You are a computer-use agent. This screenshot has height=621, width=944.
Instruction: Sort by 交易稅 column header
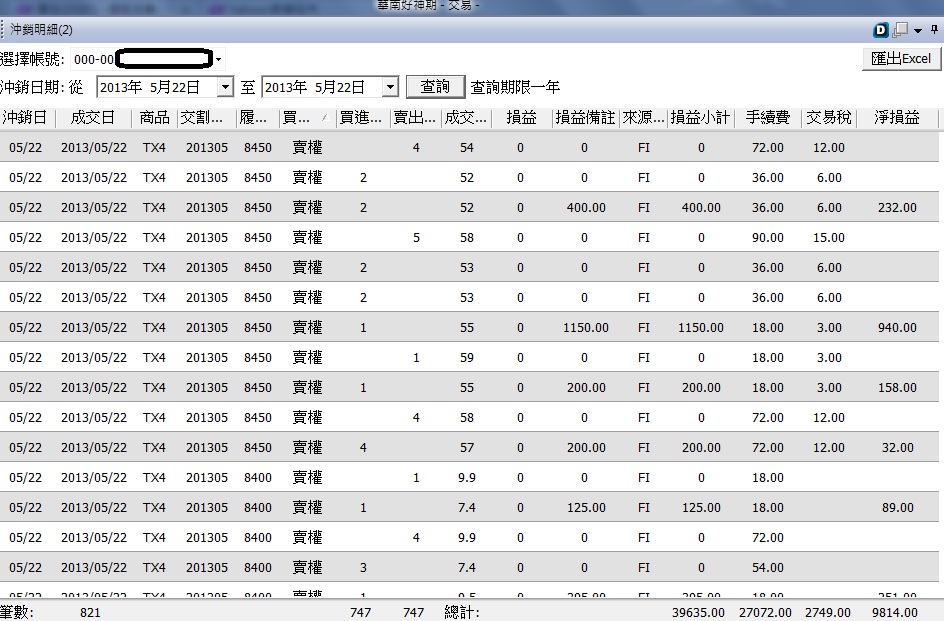(x=829, y=117)
